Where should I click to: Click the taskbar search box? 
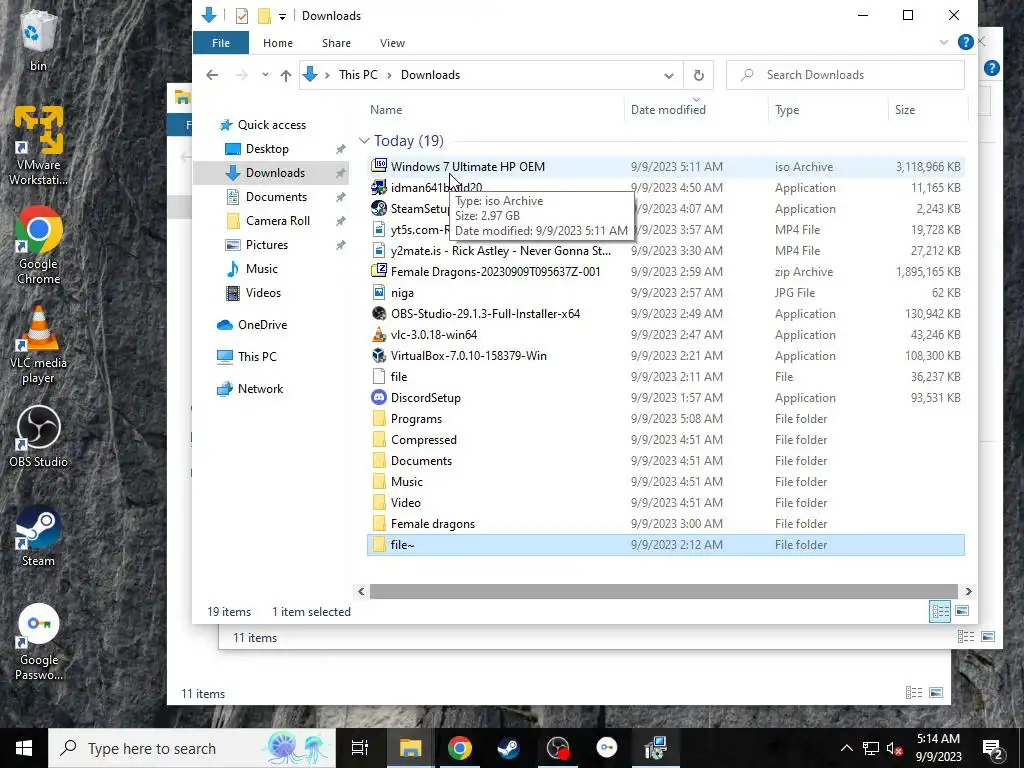(192, 748)
